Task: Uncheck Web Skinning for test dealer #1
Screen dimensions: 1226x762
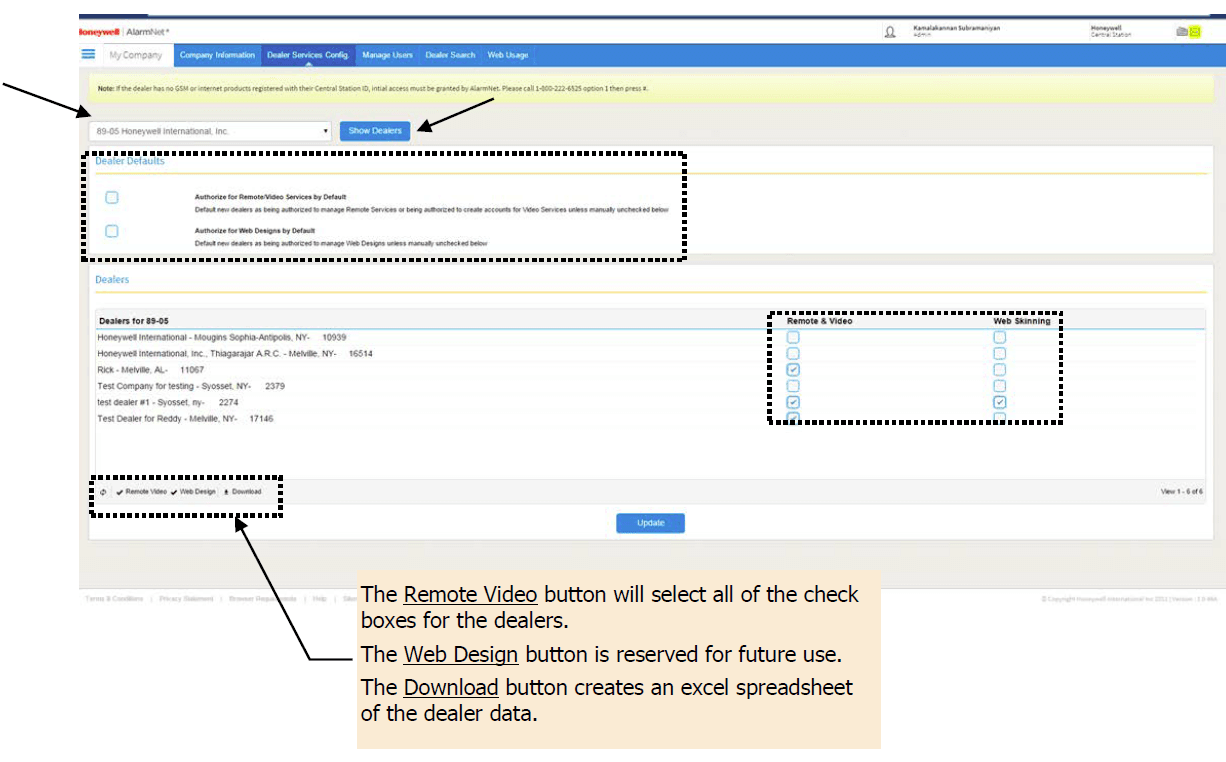Action: click(x=999, y=402)
